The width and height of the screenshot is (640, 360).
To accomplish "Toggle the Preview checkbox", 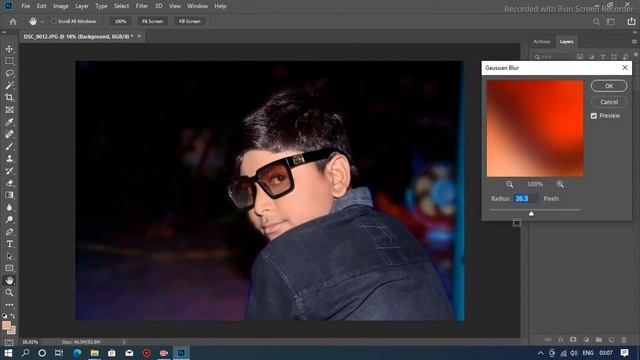I will point(594,116).
